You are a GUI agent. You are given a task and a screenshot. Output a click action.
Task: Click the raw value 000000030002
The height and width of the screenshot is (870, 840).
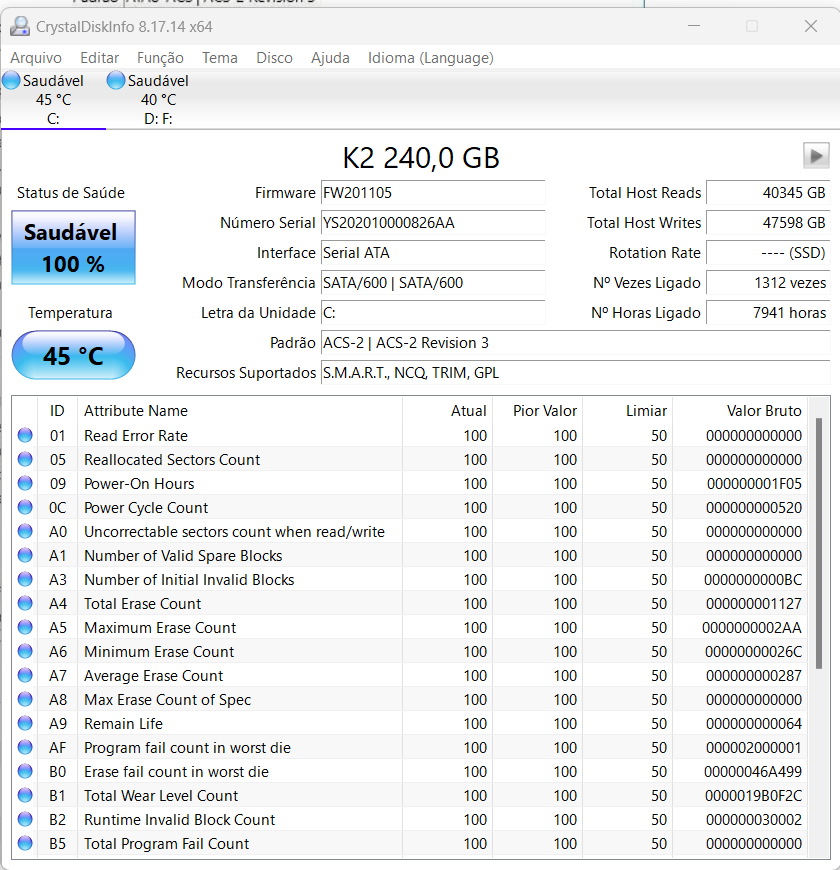point(754,820)
